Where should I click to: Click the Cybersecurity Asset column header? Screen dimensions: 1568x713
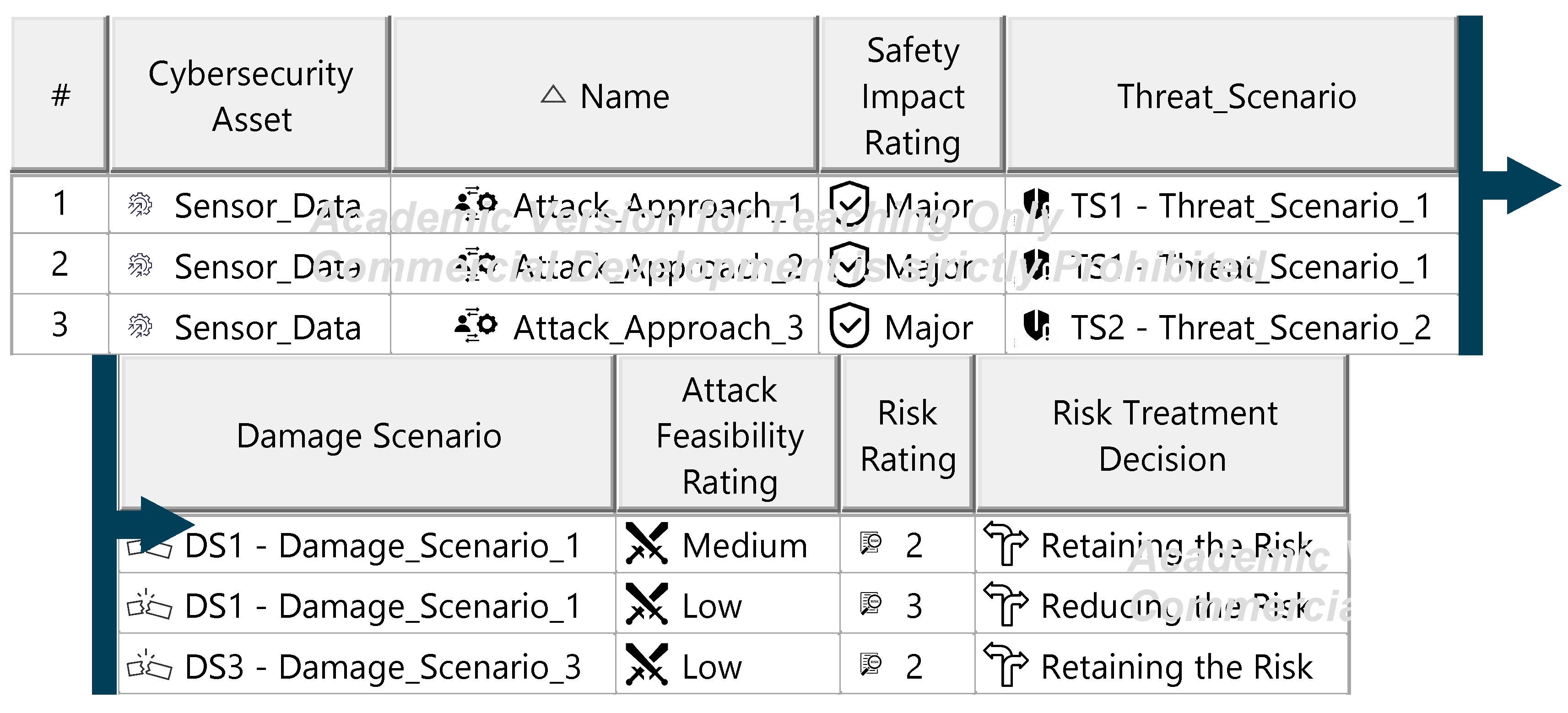250,96
